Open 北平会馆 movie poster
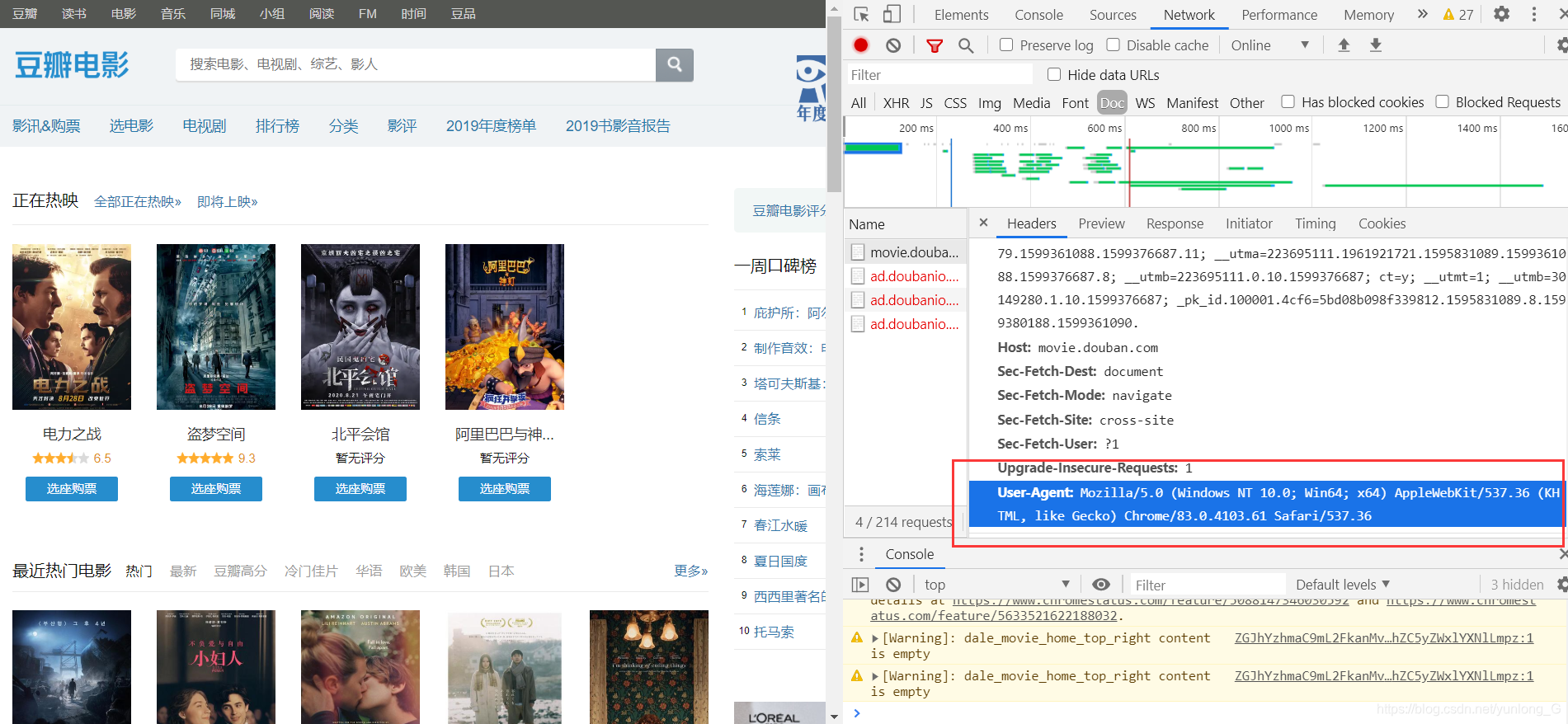 point(360,327)
